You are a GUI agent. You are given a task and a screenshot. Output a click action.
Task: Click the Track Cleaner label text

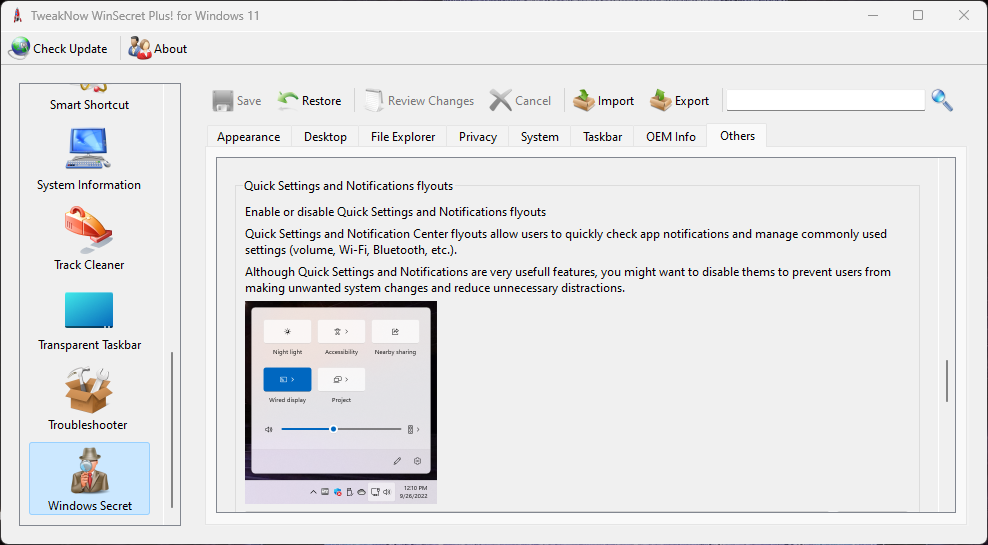89,265
